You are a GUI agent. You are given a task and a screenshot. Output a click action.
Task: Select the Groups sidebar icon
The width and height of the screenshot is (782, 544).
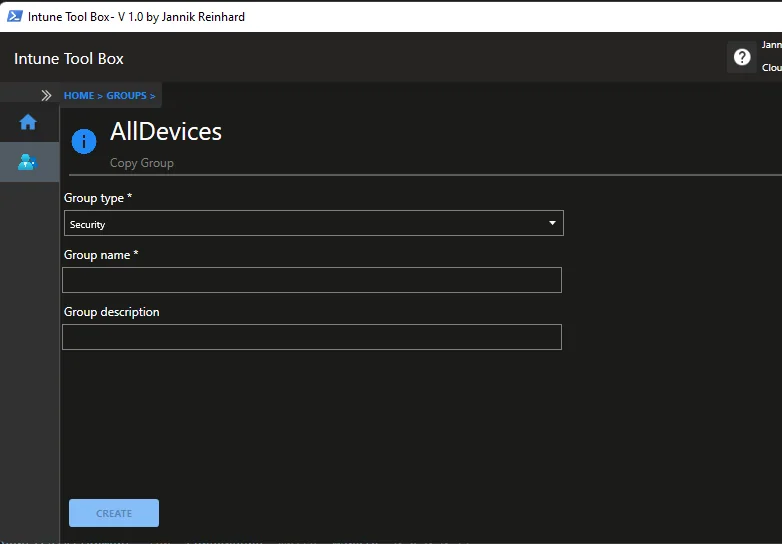click(27, 162)
